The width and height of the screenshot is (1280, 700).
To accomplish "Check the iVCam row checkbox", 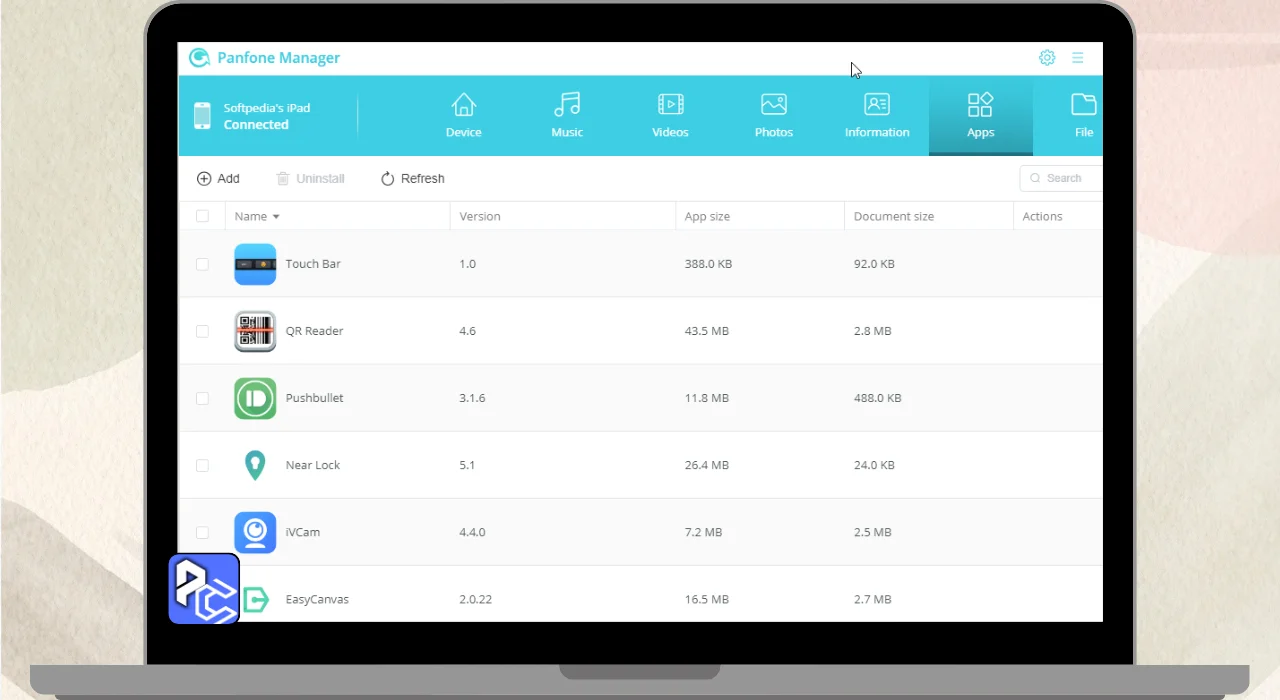I will 203,532.
